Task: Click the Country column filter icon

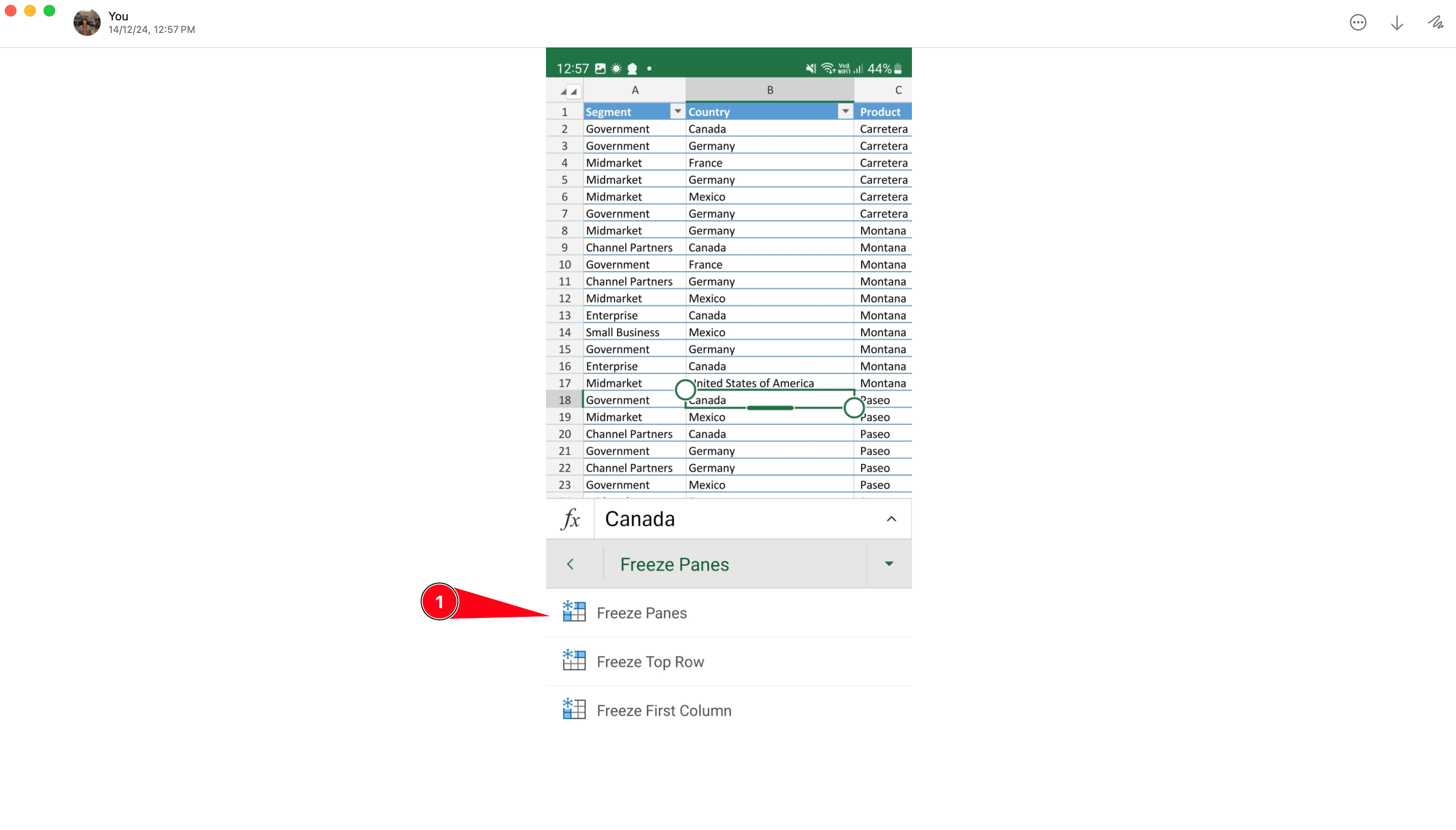Action: click(x=846, y=111)
